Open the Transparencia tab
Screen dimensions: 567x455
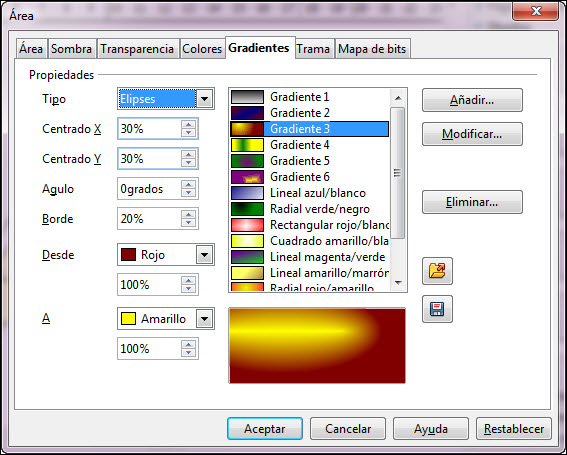point(137,49)
